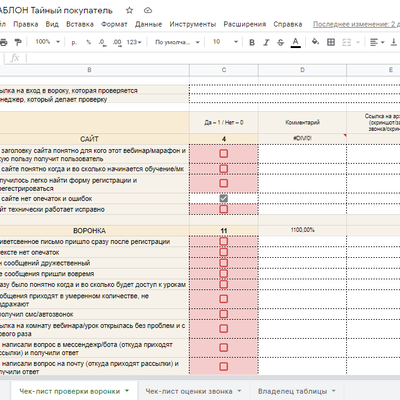Open the Инструменты menu
Screen dimensions: 400x400
click(193, 24)
